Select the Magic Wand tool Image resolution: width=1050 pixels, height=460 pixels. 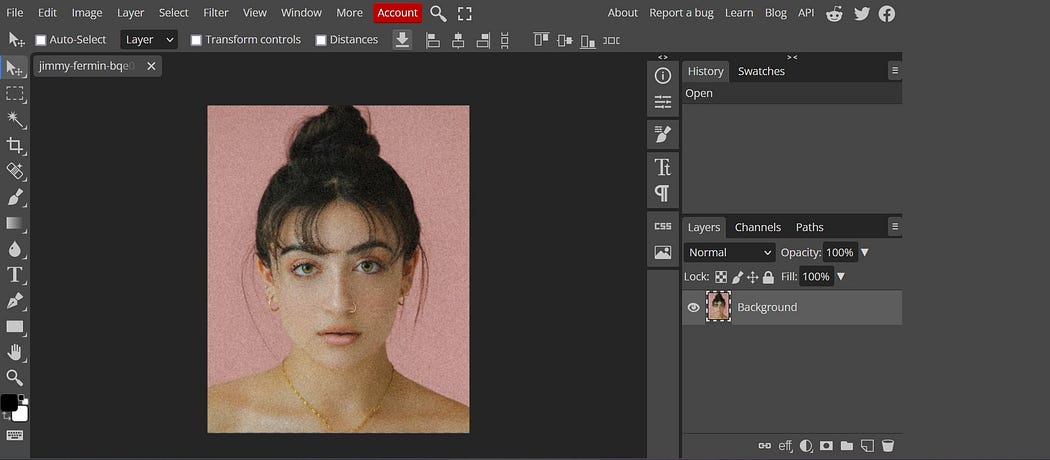(15, 119)
